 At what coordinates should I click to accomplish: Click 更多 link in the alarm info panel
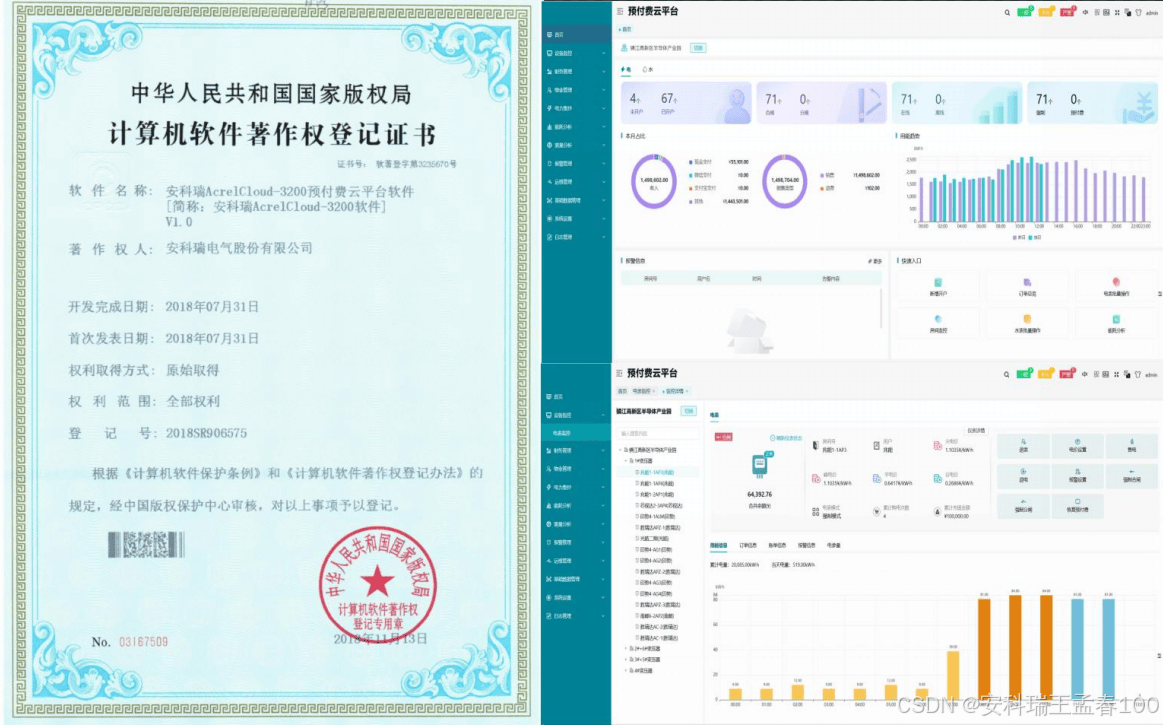point(875,261)
